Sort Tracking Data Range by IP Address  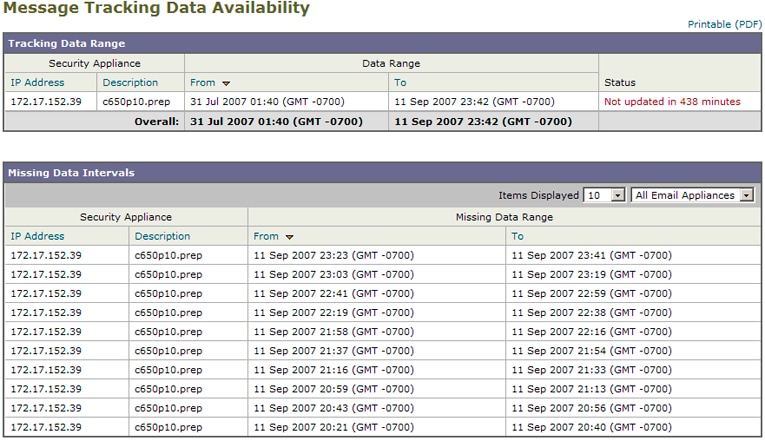tap(38, 82)
